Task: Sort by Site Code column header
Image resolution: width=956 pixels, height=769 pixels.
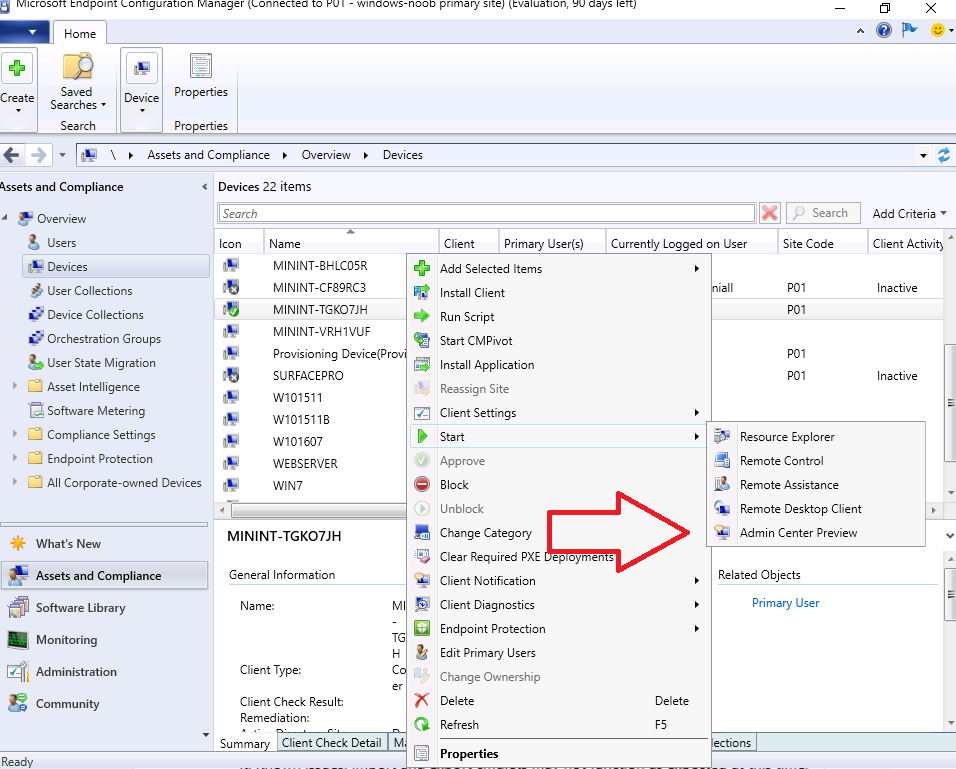Action: [822, 243]
